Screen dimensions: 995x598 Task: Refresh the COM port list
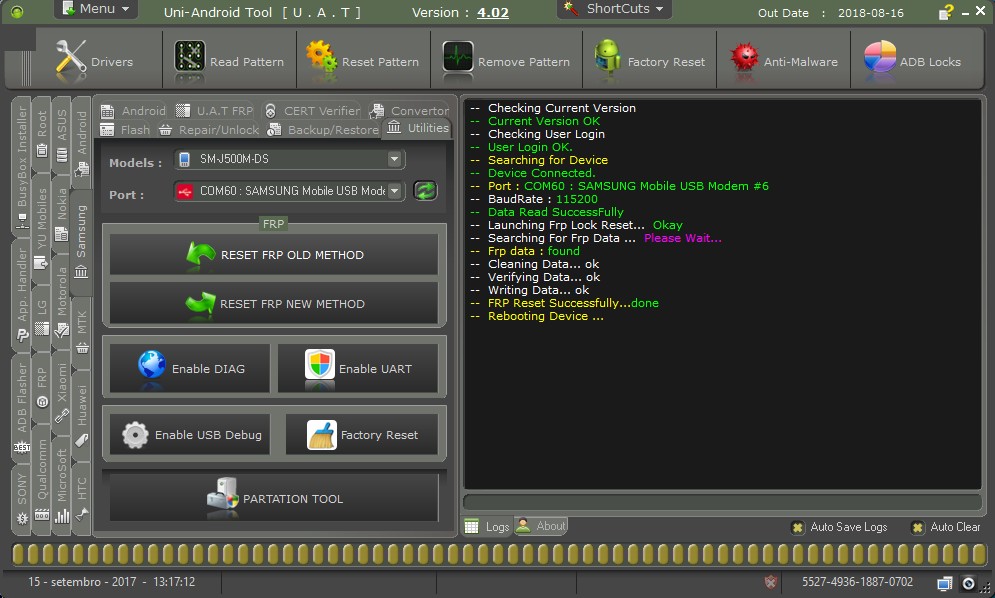(x=425, y=190)
